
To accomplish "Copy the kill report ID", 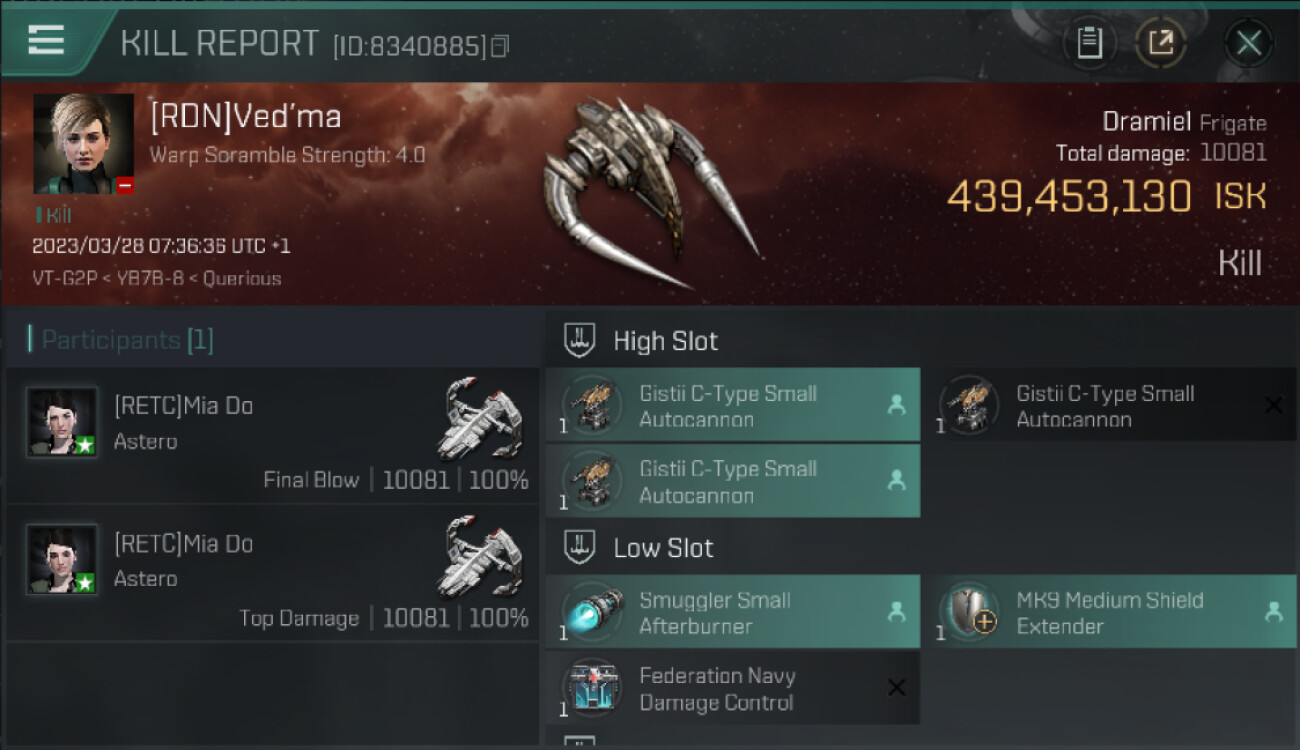I will 500,46.
